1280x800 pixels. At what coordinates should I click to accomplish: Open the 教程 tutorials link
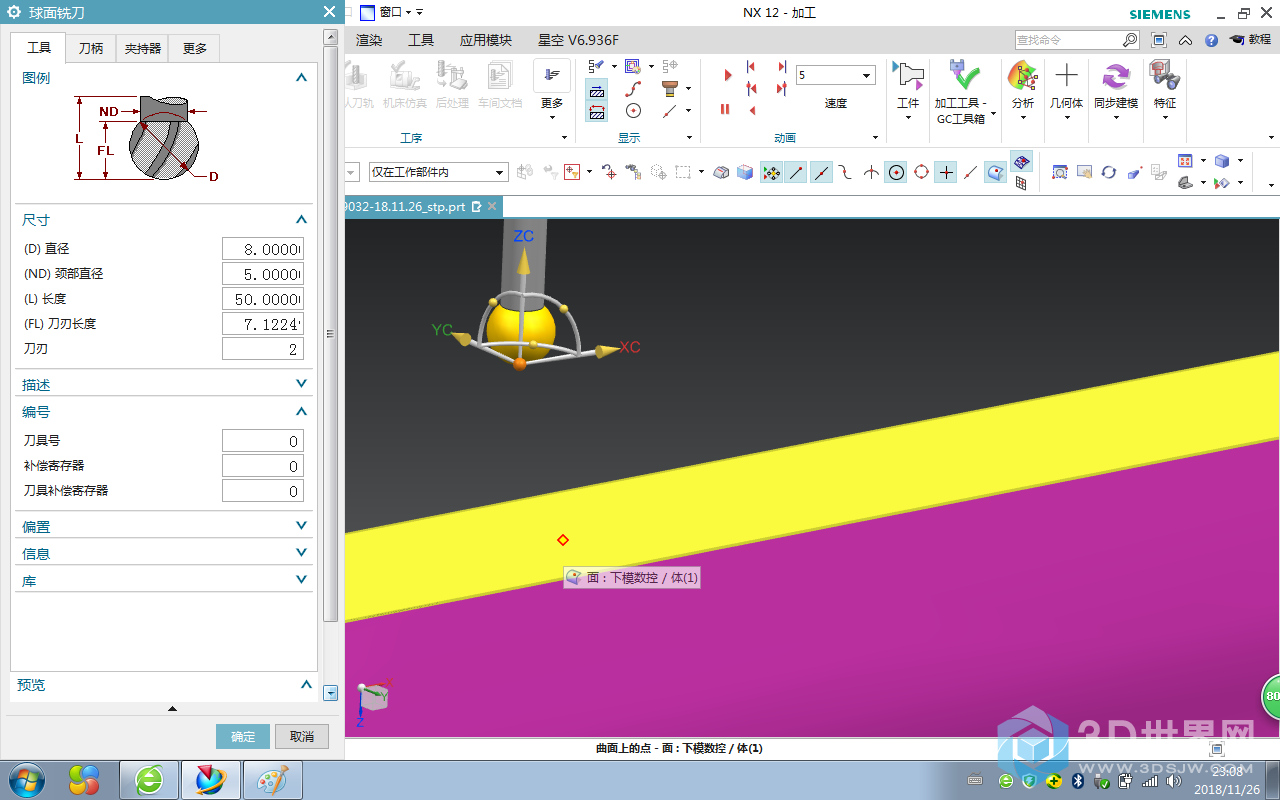point(1251,40)
